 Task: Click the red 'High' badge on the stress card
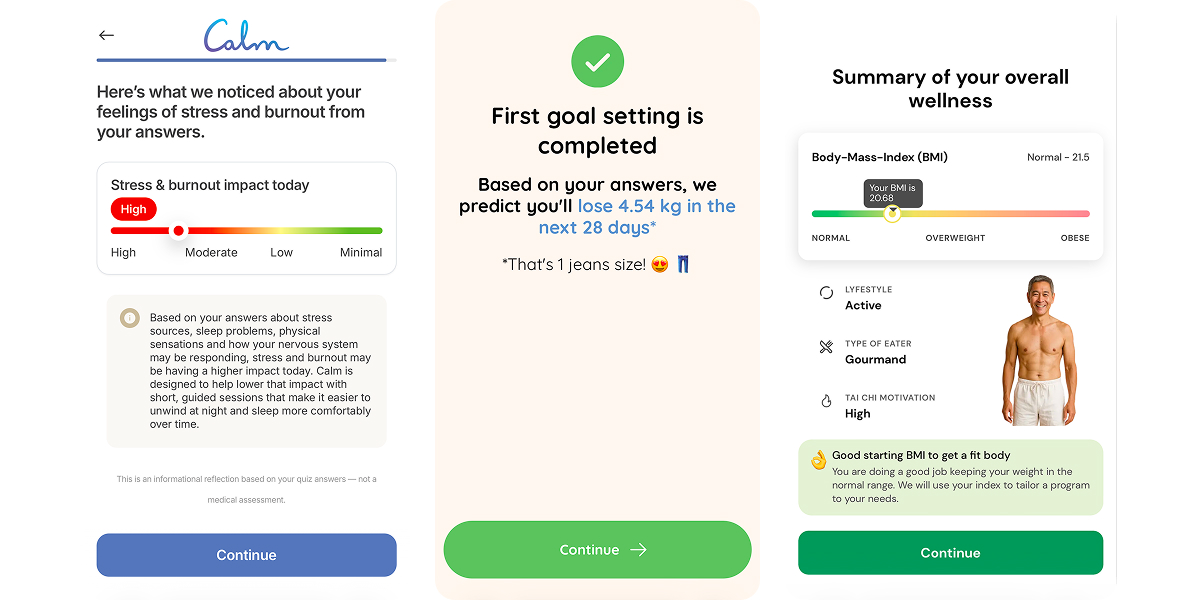tap(133, 209)
